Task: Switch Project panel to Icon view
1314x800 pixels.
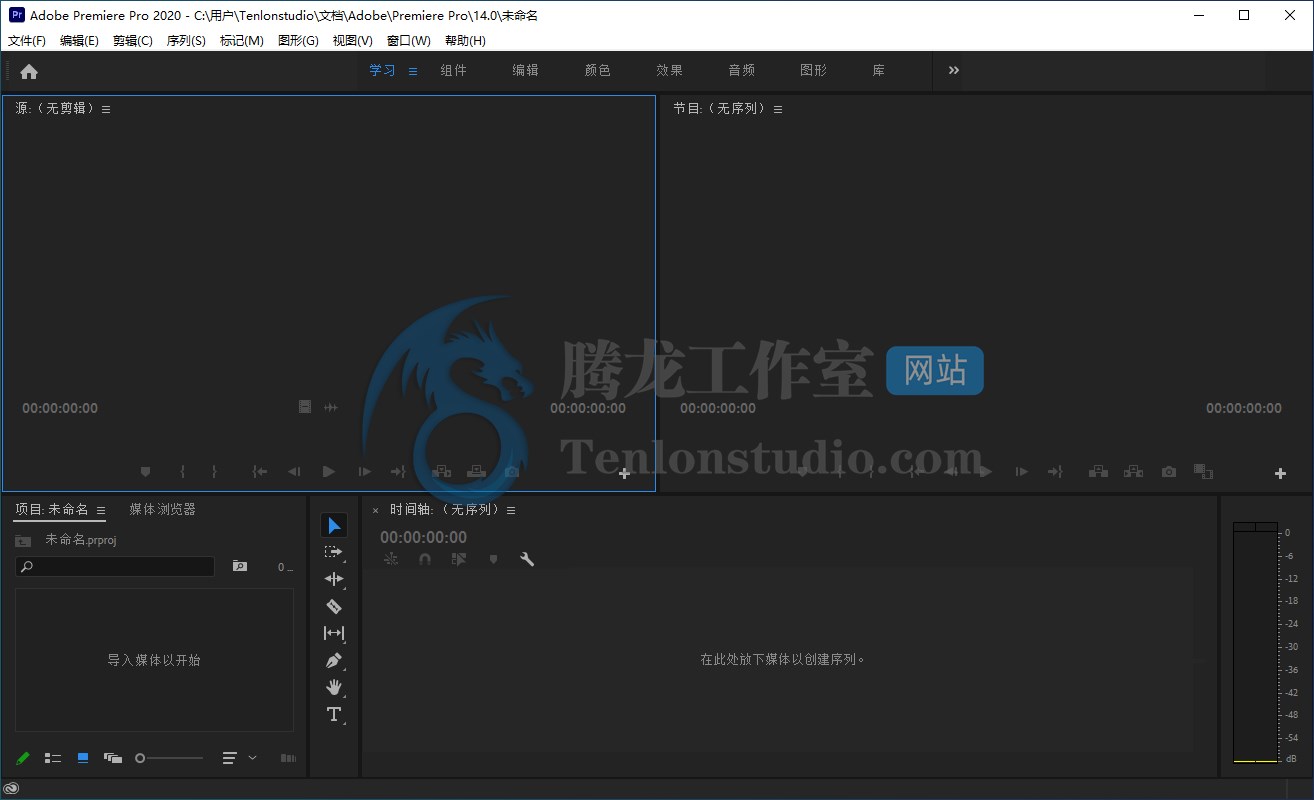Action: point(83,758)
